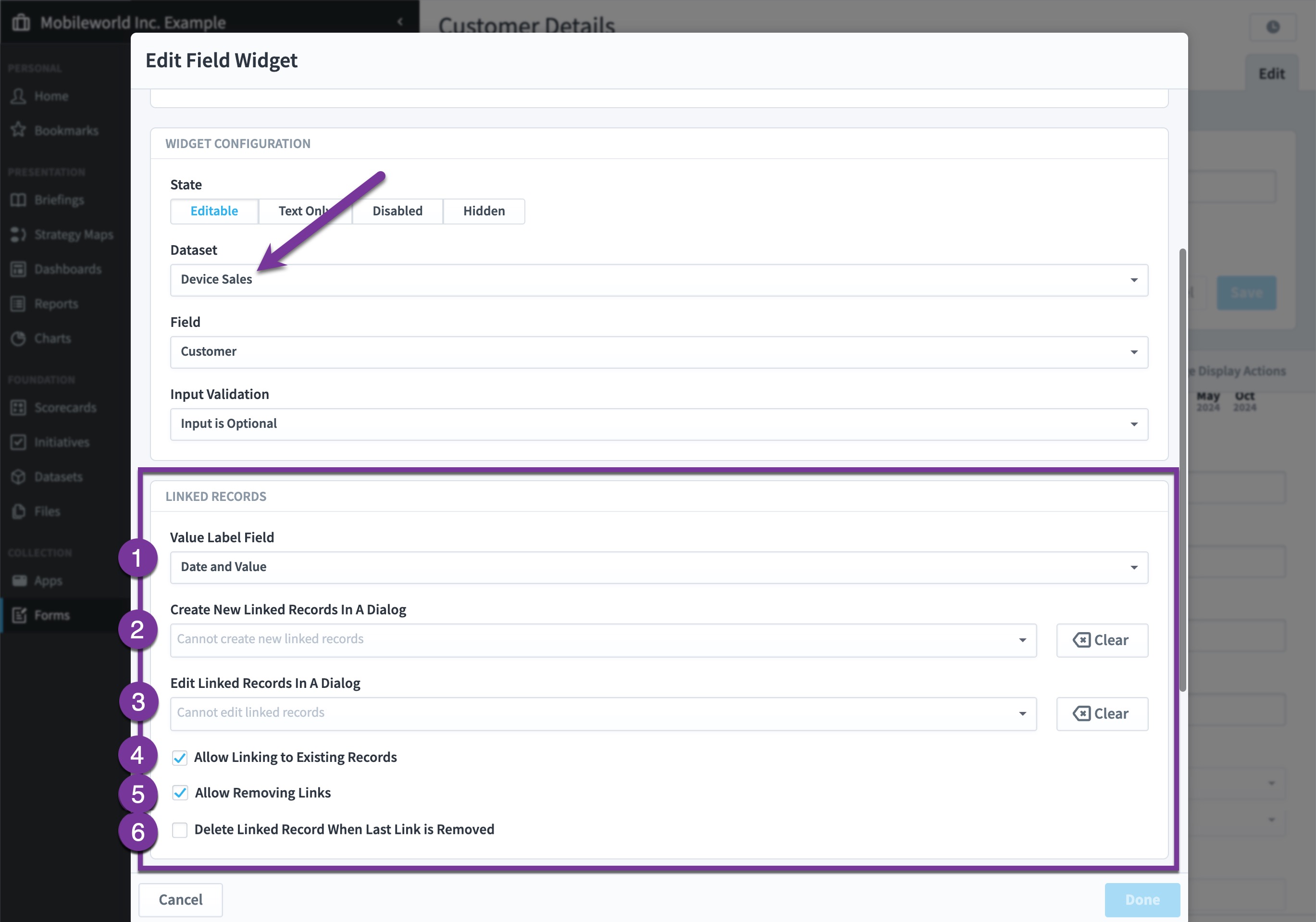Set State to Hidden
The image size is (1316, 922).
click(484, 211)
